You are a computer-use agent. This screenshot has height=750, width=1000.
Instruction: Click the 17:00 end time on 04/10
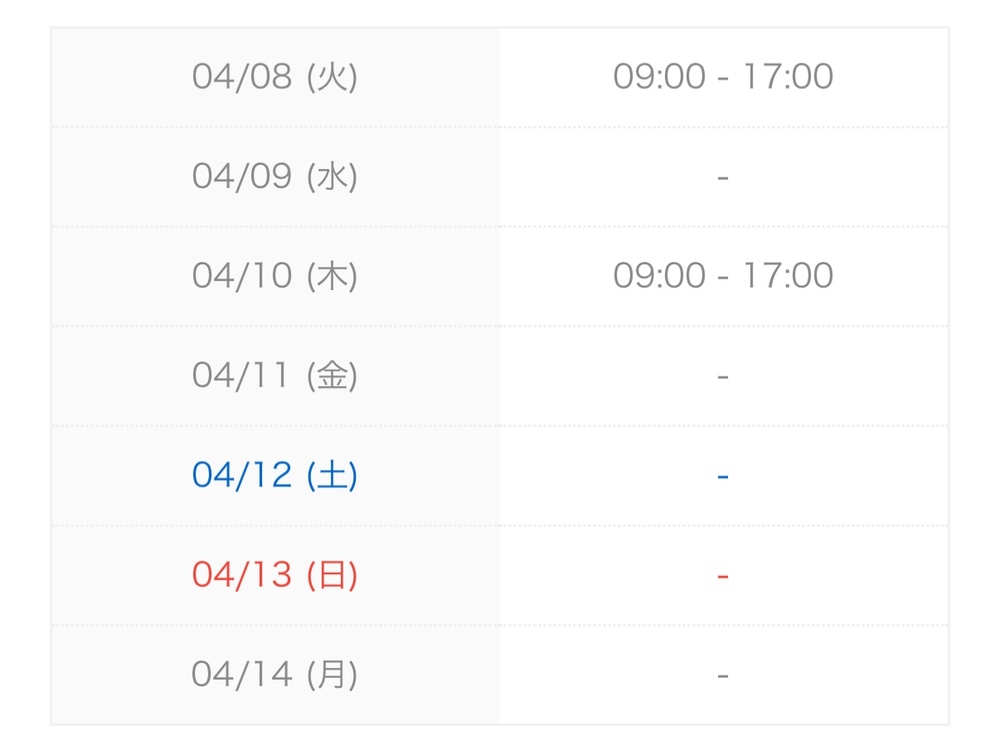tap(789, 276)
